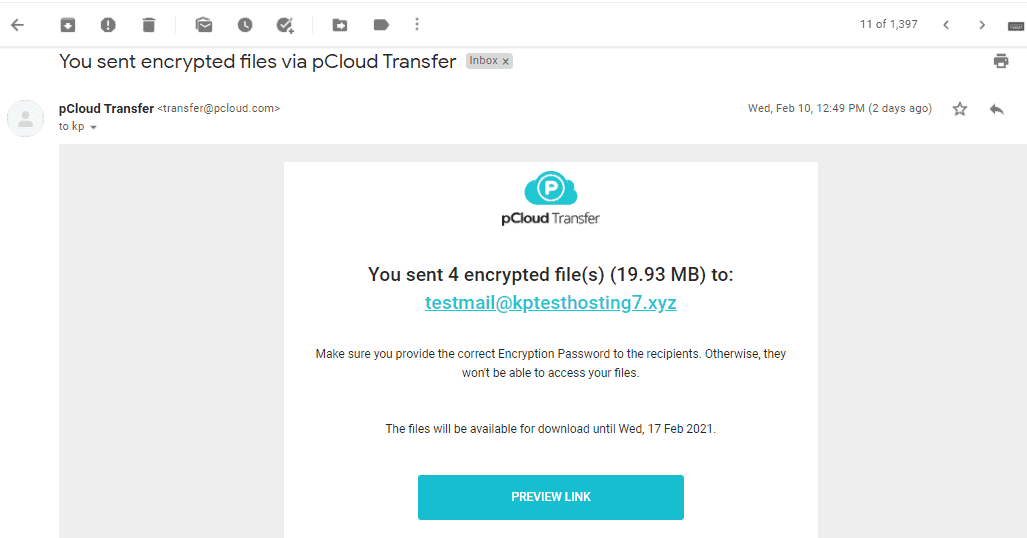Open the More options three-dot menu

(x=417, y=25)
